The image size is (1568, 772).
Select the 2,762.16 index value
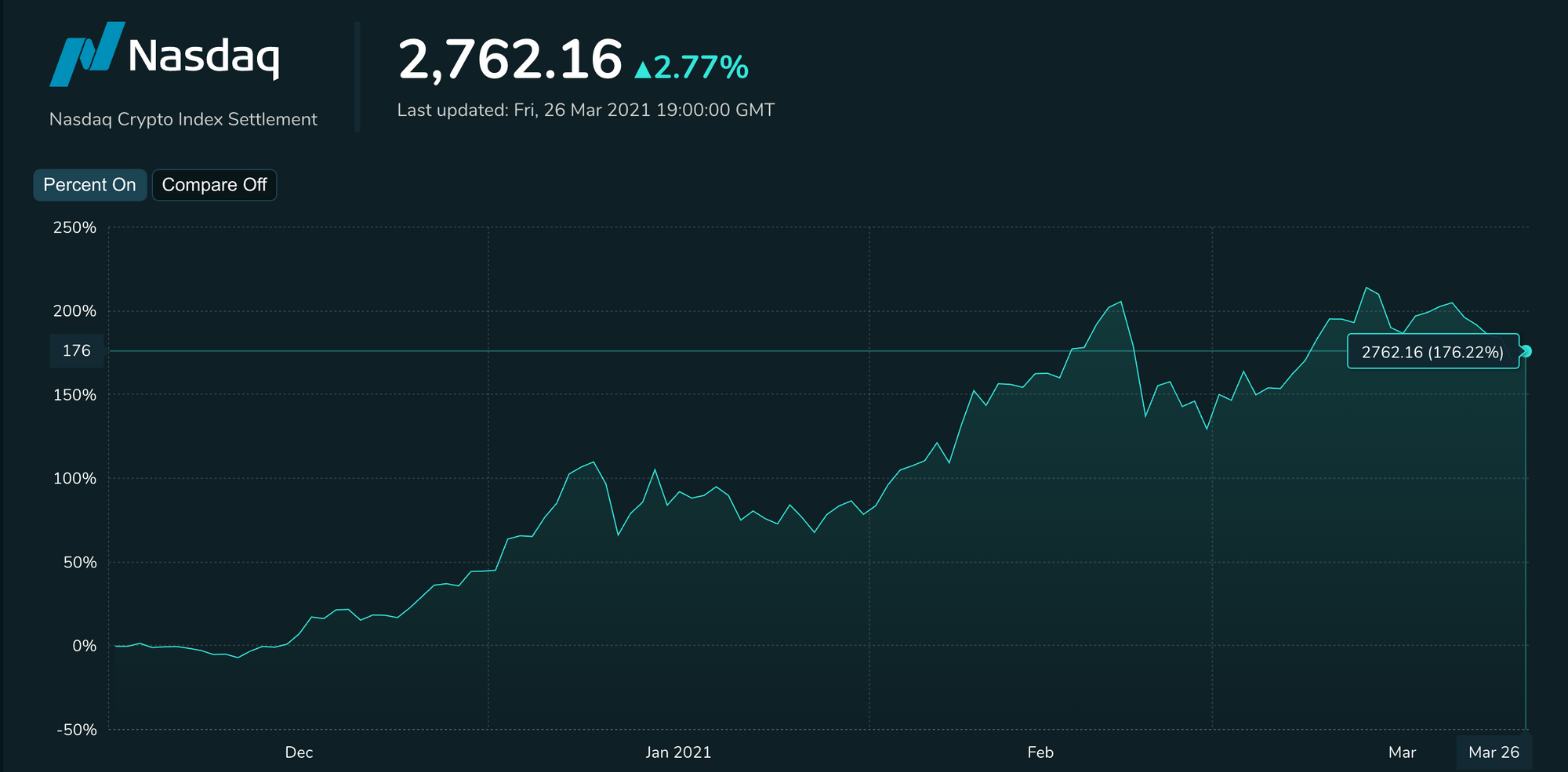(x=510, y=60)
